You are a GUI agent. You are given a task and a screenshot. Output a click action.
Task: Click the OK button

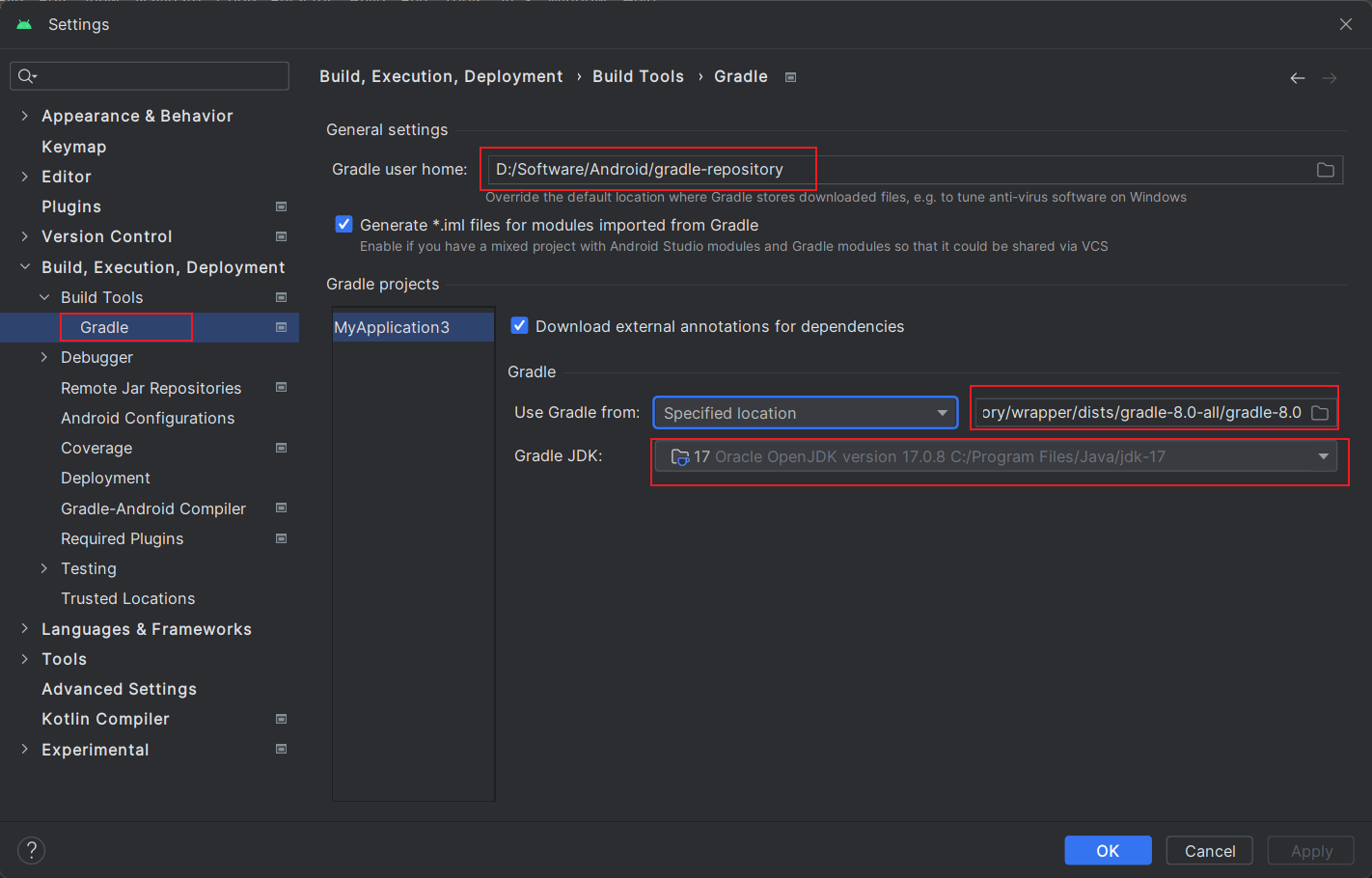1108,850
